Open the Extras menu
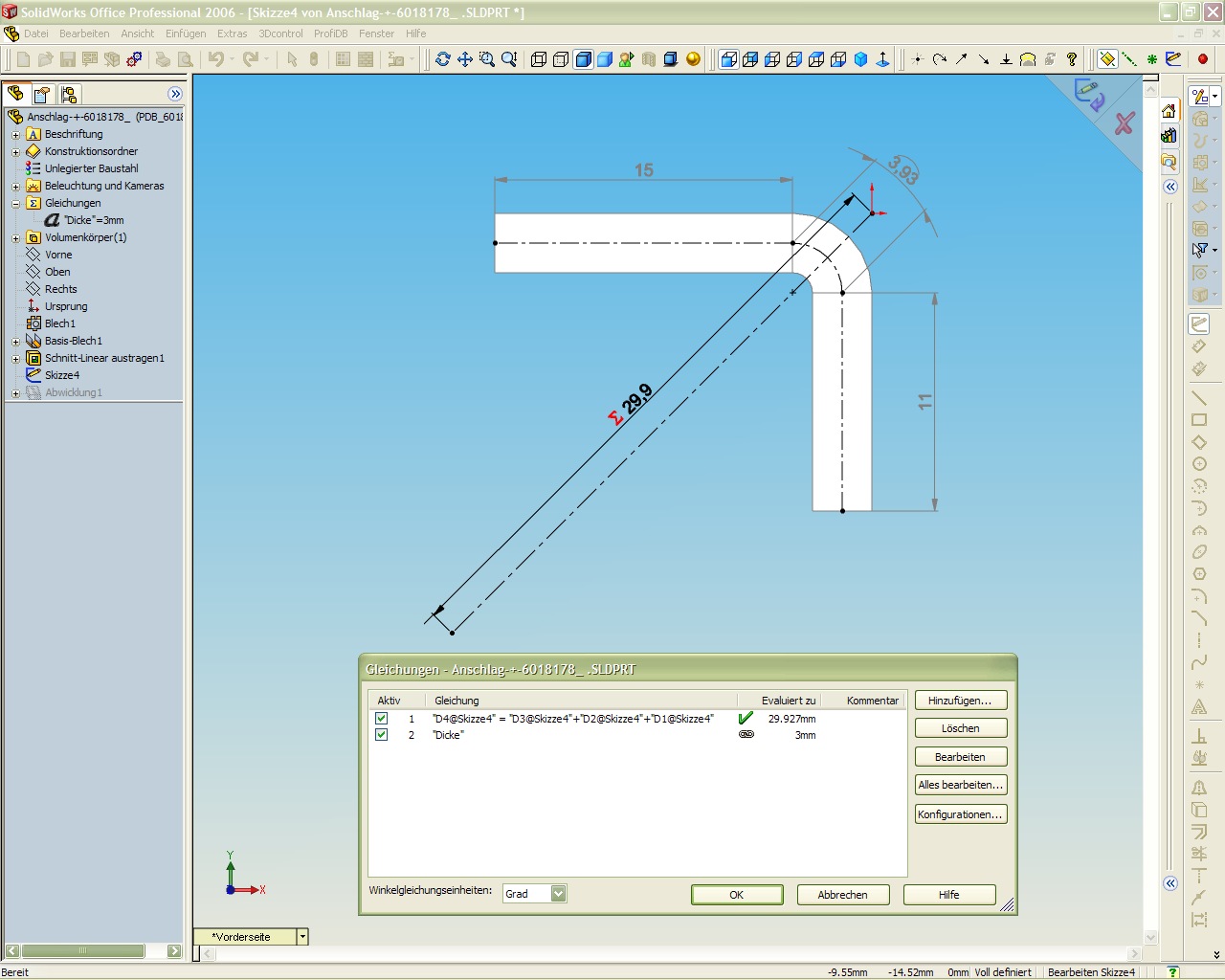 pos(232,33)
